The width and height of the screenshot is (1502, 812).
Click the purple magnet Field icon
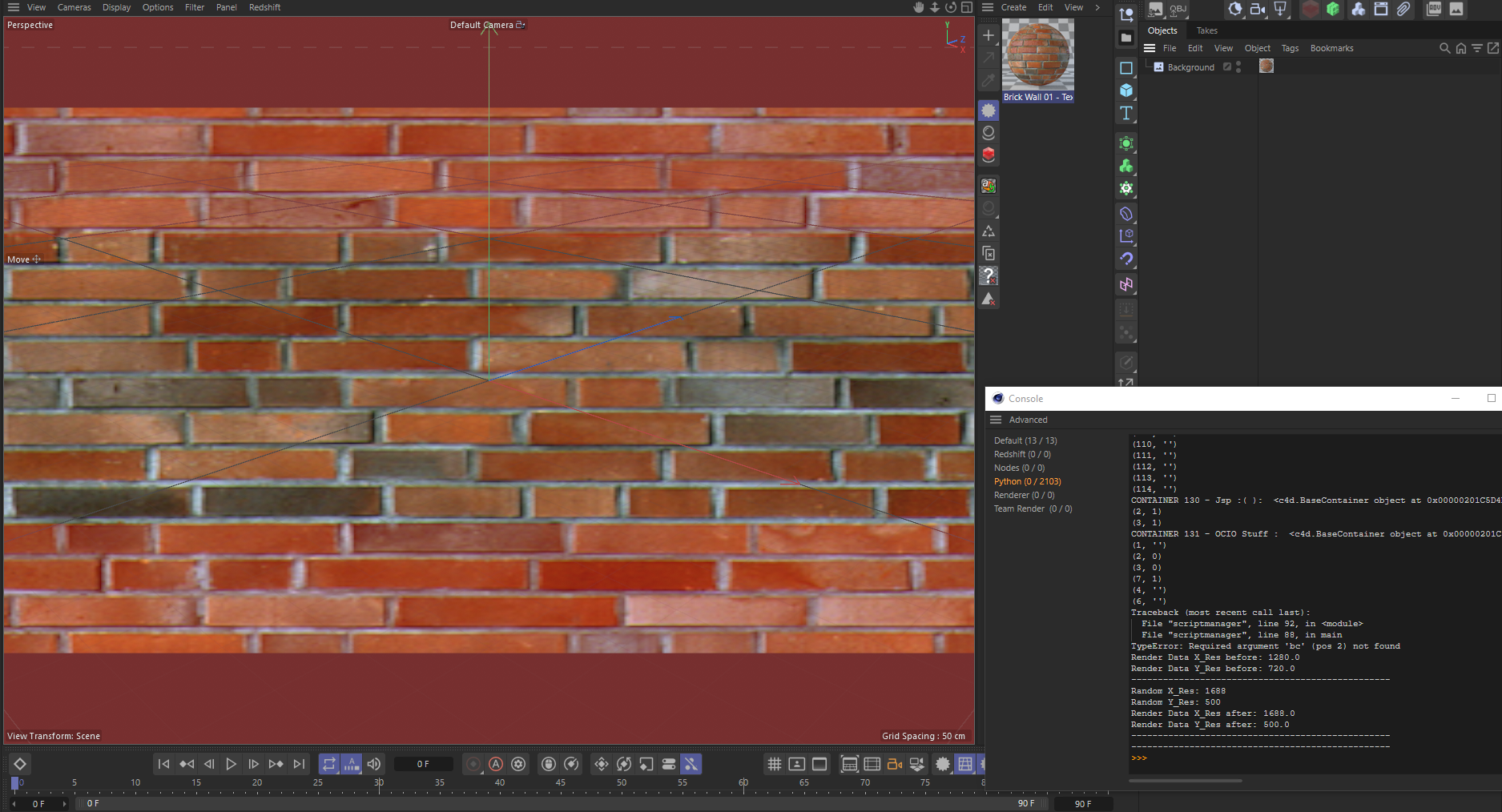pos(1126,259)
